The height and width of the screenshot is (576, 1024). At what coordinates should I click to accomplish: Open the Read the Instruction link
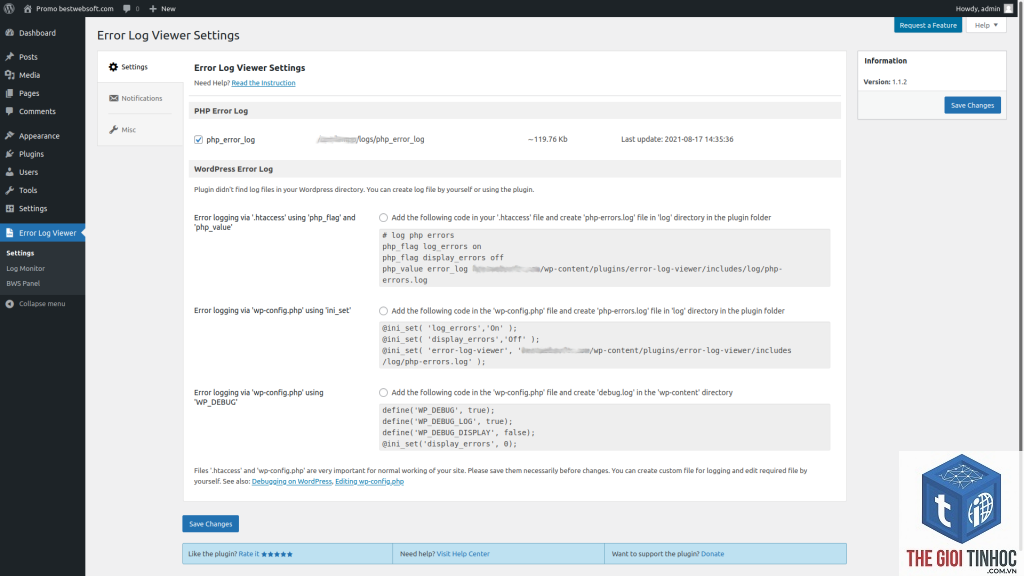point(263,83)
